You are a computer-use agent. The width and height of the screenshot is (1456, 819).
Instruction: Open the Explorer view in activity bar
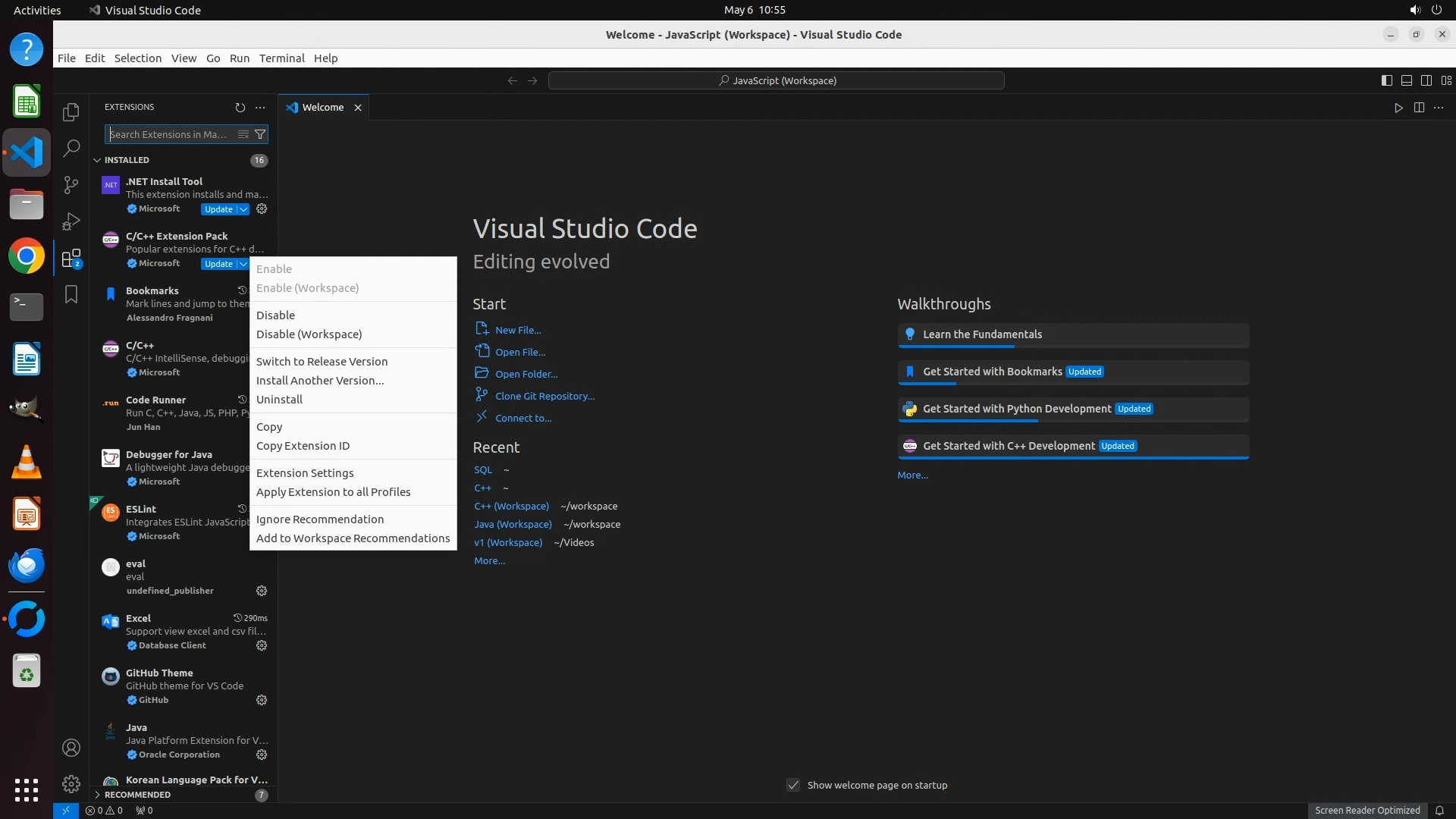click(x=71, y=112)
